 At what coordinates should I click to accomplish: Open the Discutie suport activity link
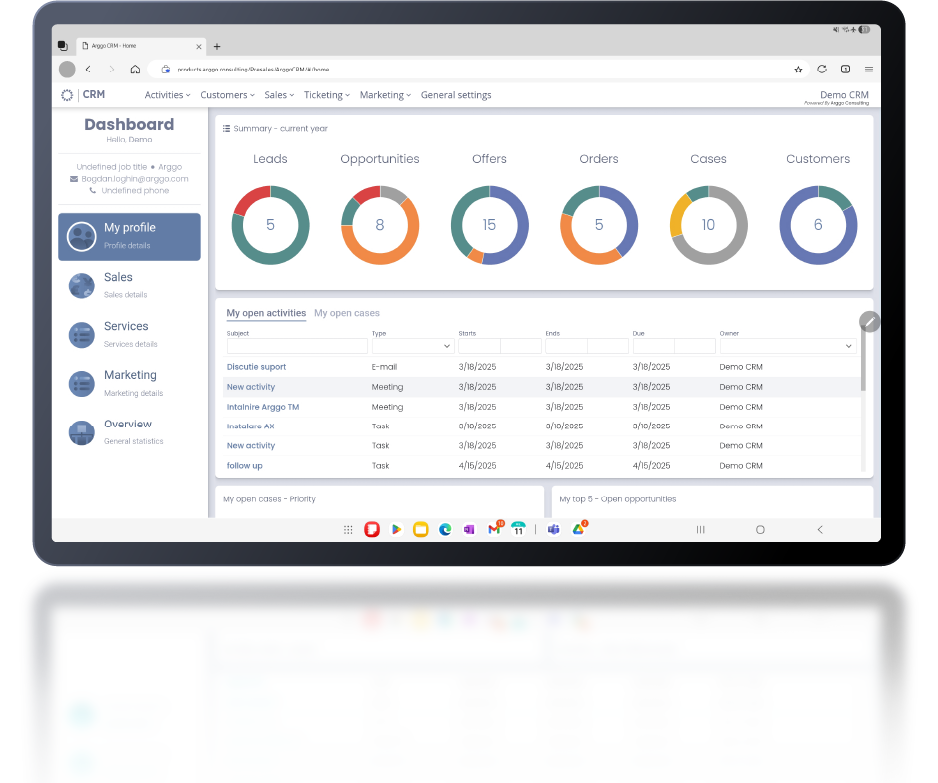(x=256, y=367)
